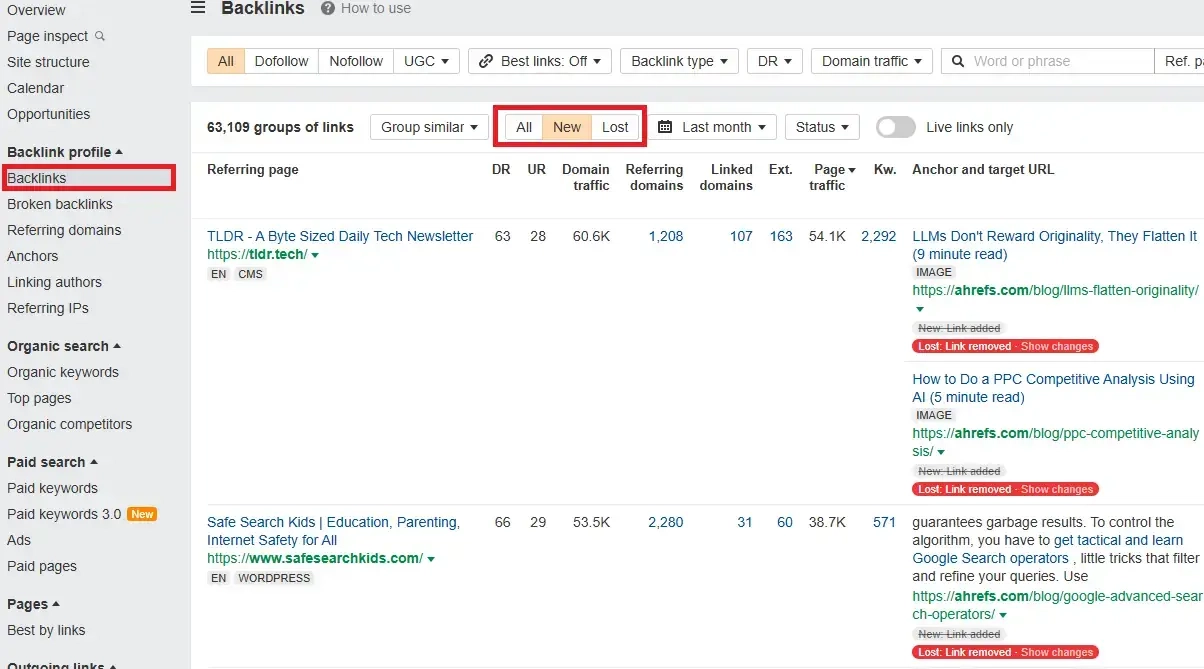Select the New links filter
The width and height of the screenshot is (1204, 669).
567,127
